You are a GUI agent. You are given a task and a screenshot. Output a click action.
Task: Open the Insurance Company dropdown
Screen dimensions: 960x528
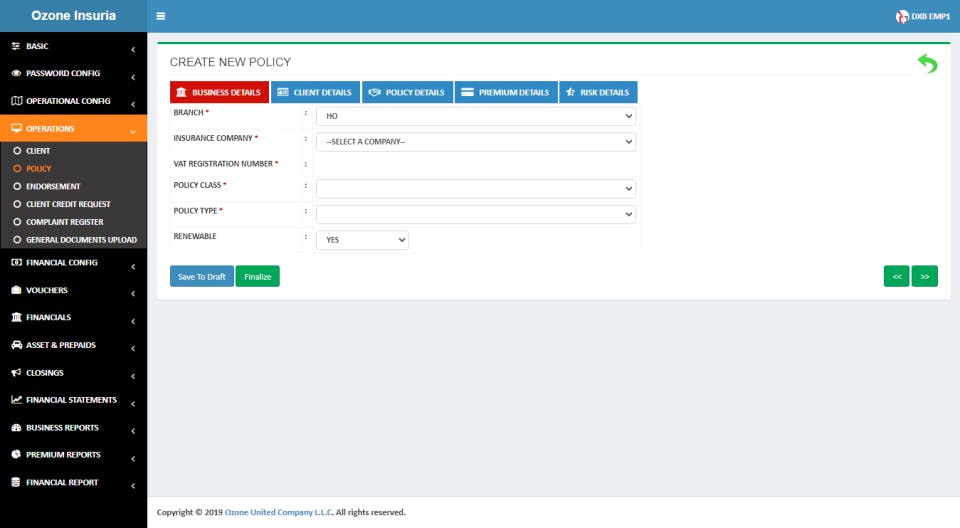tap(476, 141)
